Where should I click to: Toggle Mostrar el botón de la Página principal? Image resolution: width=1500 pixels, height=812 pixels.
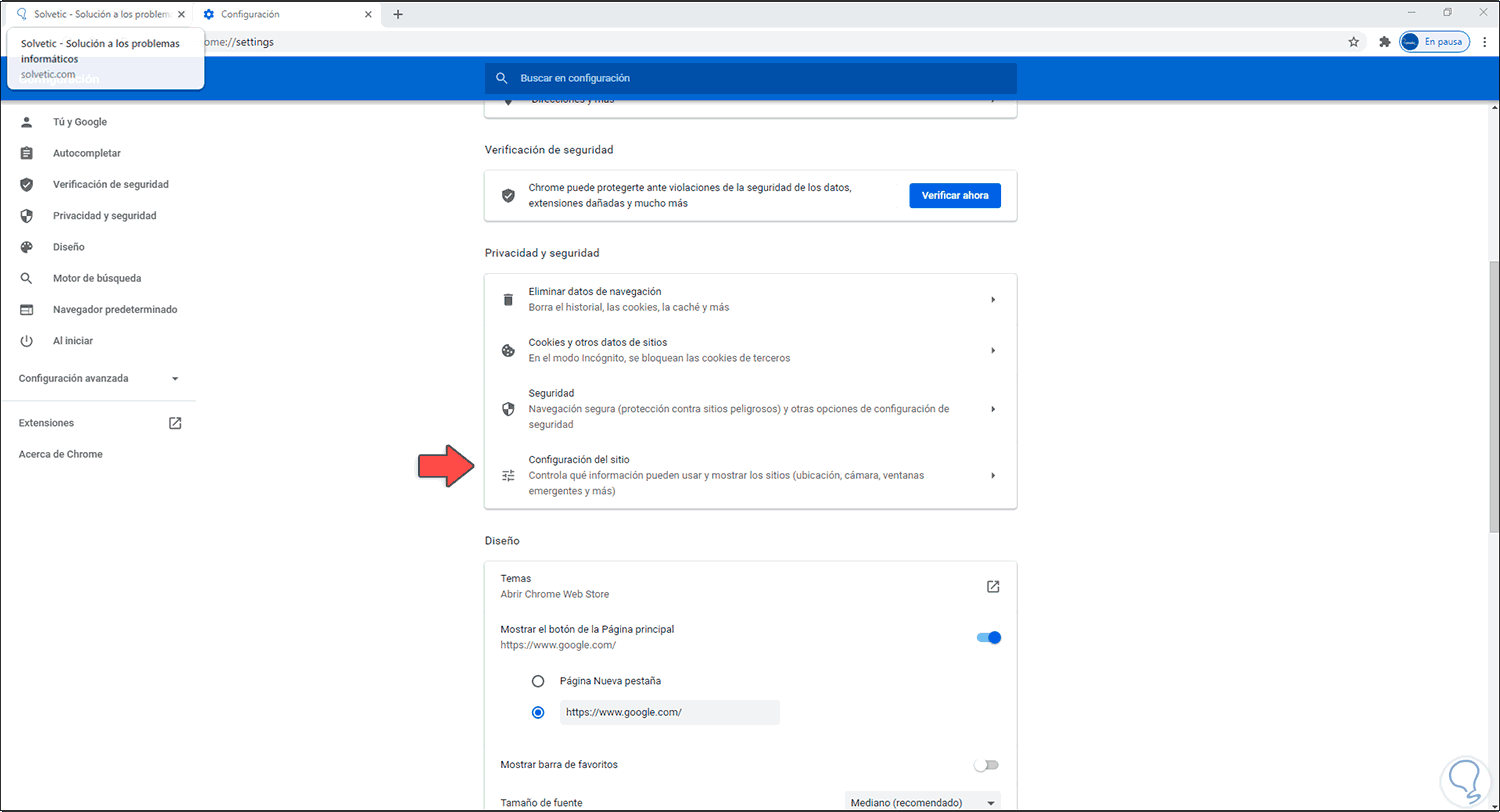[x=989, y=637]
